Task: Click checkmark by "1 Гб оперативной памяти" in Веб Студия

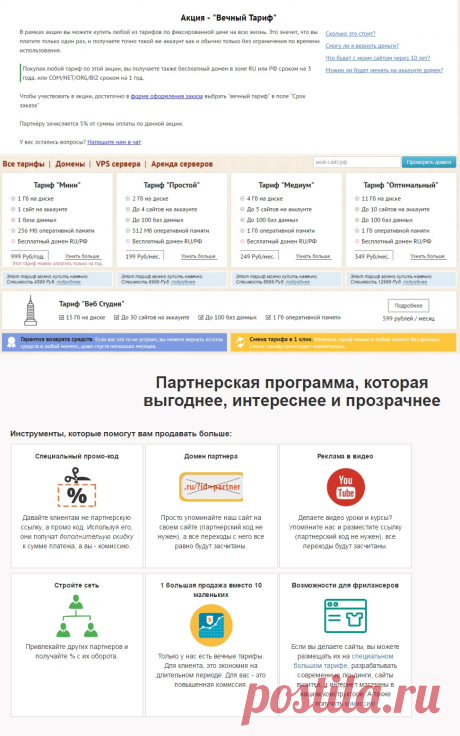Action: (268, 318)
